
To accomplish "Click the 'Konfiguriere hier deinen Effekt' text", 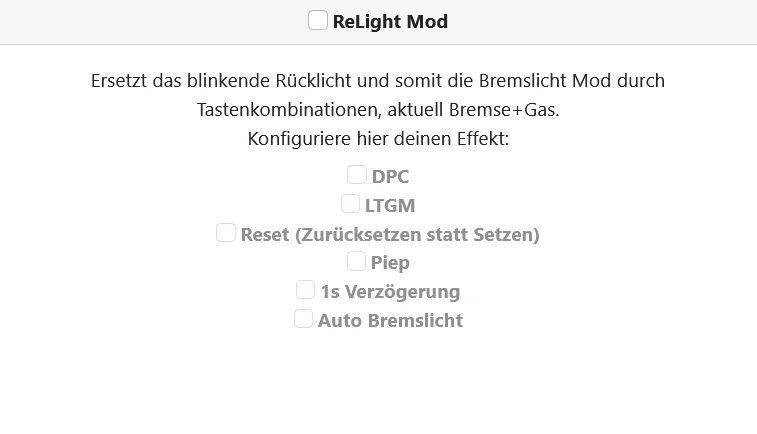I will pos(378,139).
